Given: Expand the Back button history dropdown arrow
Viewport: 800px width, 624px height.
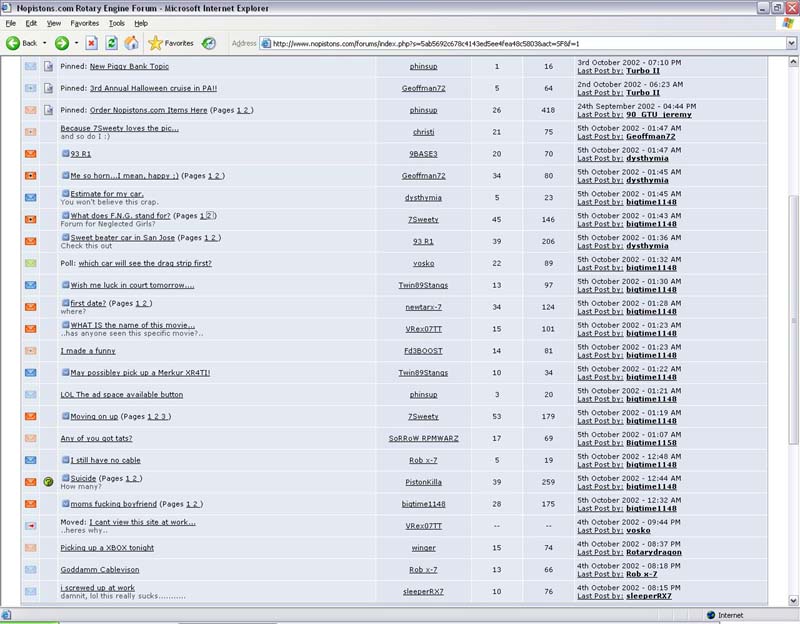Looking at the screenshot, I should coord(45,43).
